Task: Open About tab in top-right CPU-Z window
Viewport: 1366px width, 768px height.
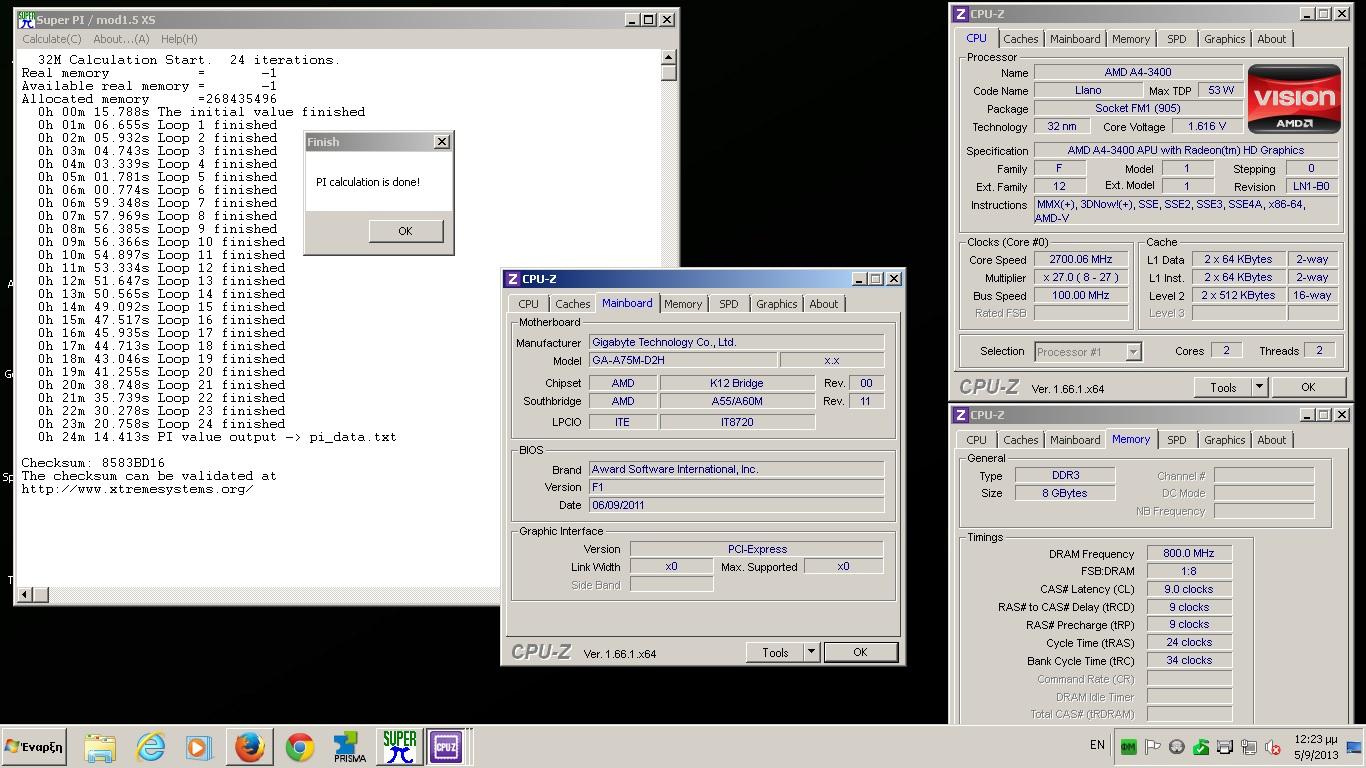Action: coord(1272,39)
